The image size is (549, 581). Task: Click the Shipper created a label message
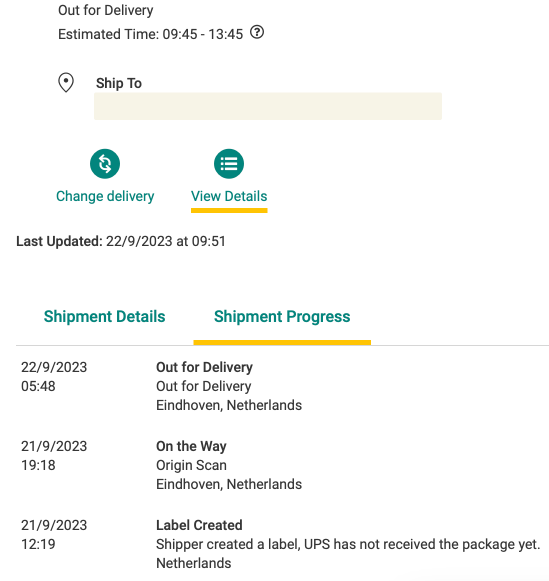pyautogui.click(x=348, y=544)
